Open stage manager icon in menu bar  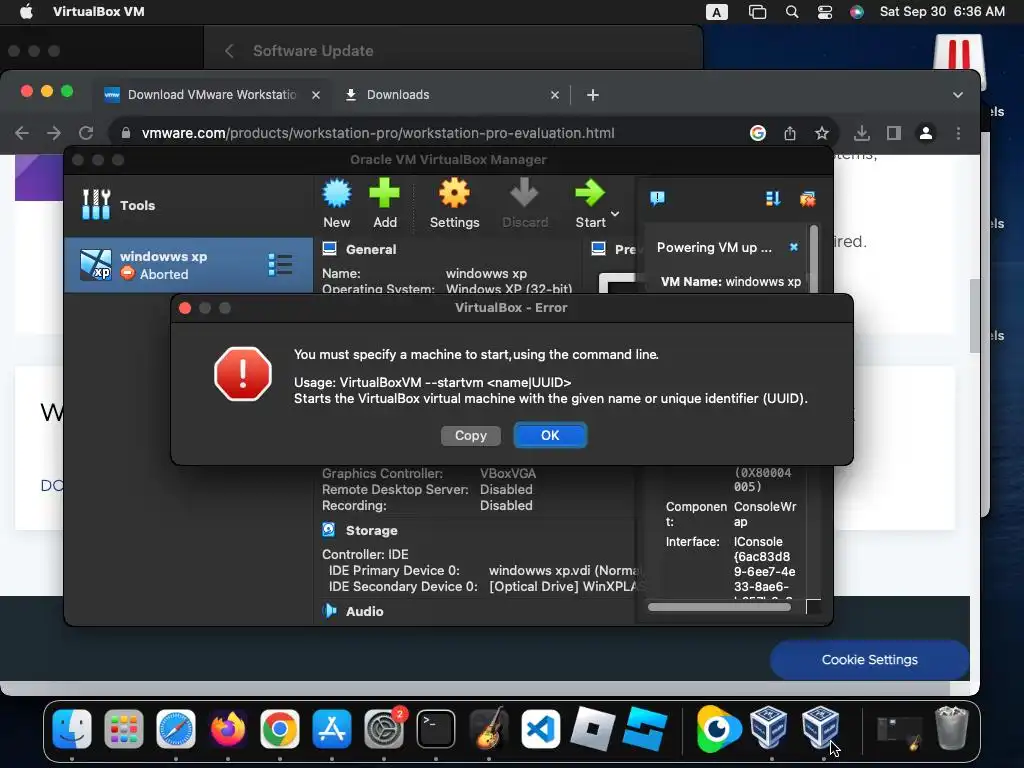757,12
